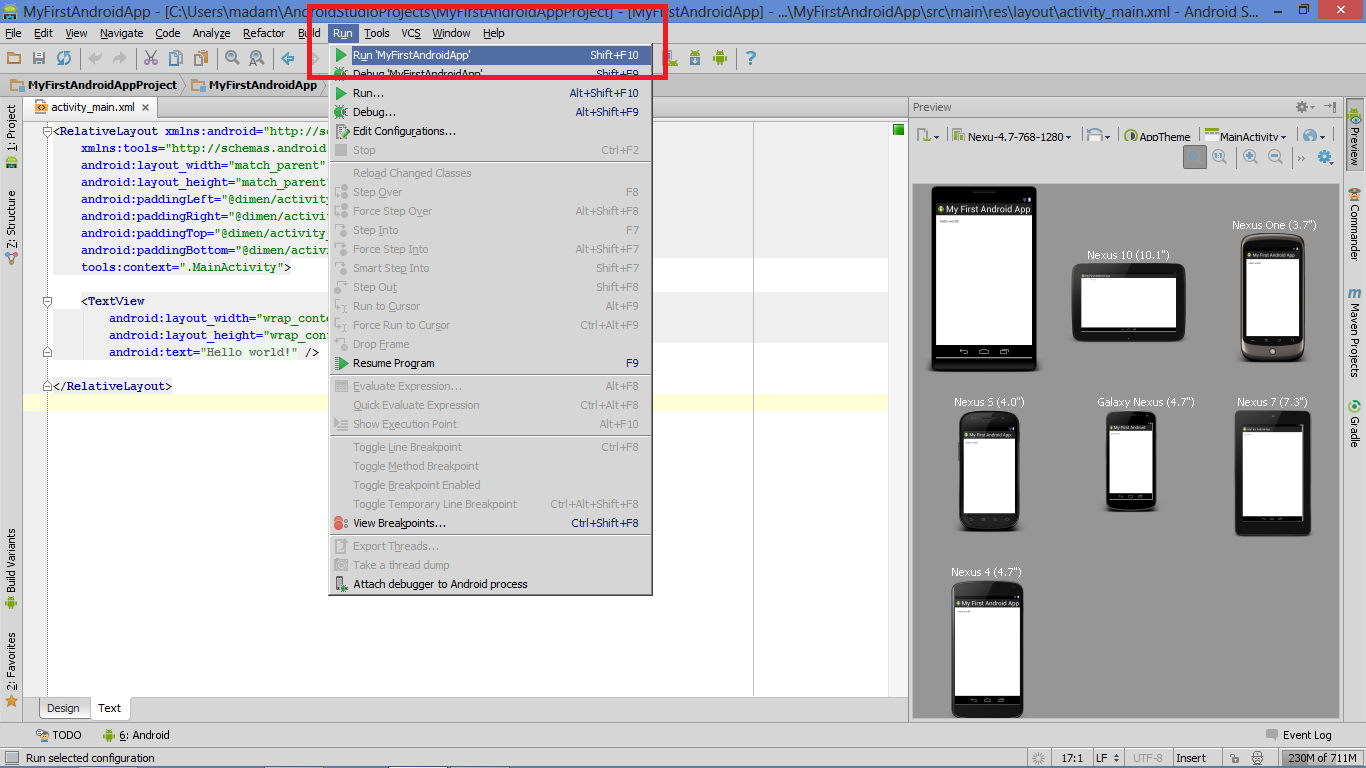The image size is (1366, 768).
Task: Show more preview toolbar actions chevron
Action: click(x=1301, y=157)
